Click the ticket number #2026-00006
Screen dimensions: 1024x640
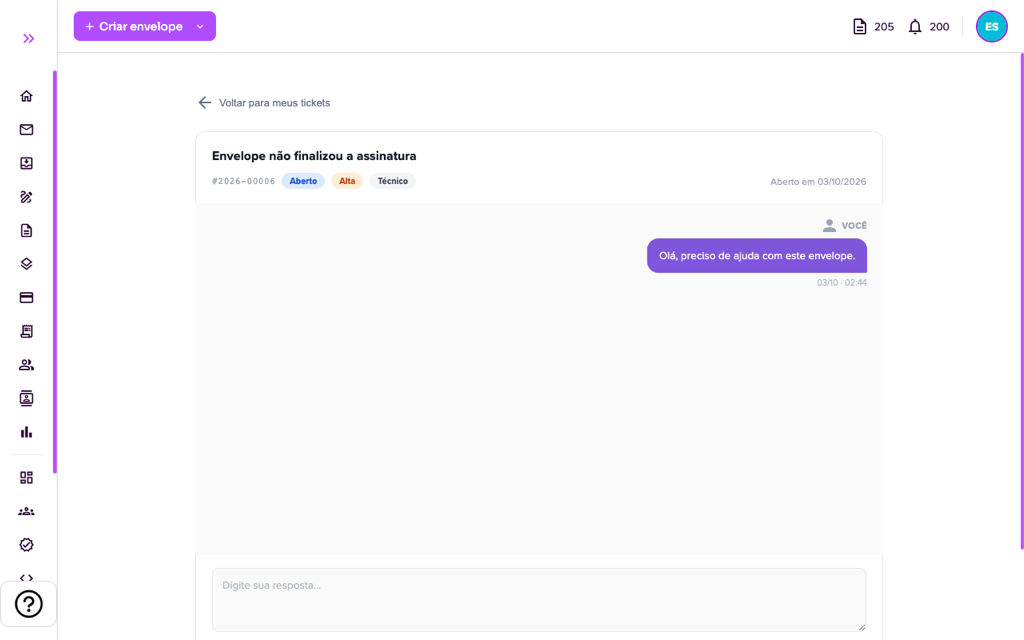(244, 182)
